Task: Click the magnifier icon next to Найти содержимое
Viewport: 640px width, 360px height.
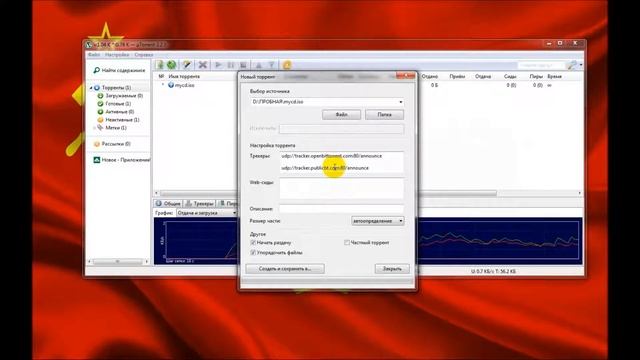Action: pyautogui.click(x=96, y=70)
